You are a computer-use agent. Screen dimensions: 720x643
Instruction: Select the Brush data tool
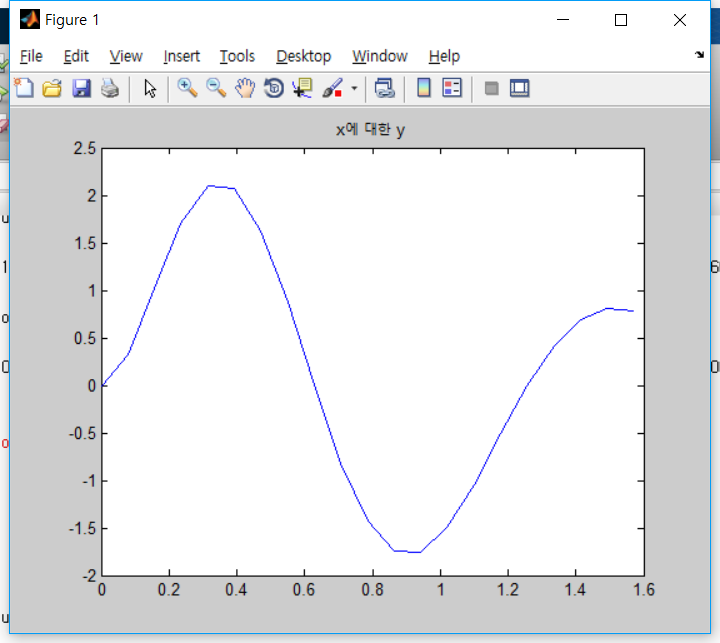click(x=332, y=88)
